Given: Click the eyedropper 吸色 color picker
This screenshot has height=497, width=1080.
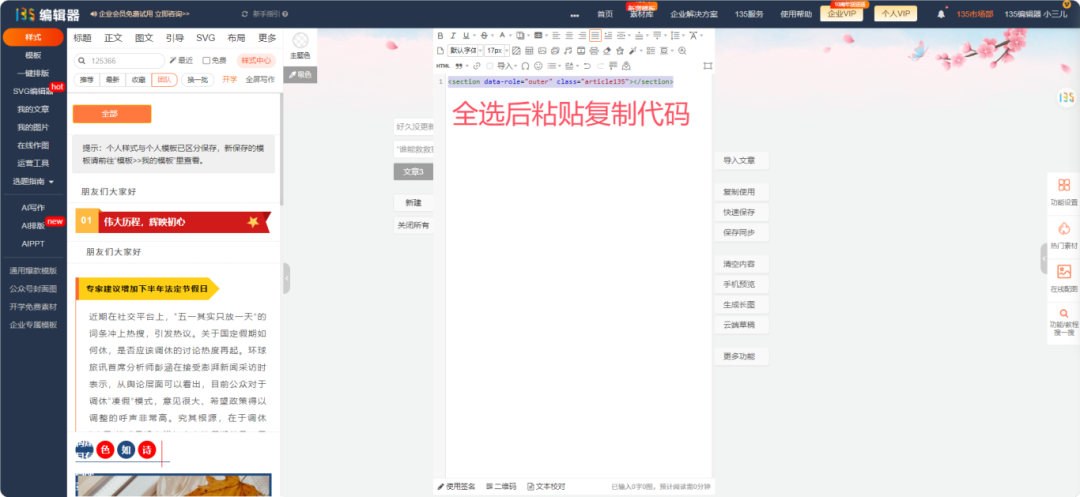Looking at the screenshot, I should [x=300, y=74].
